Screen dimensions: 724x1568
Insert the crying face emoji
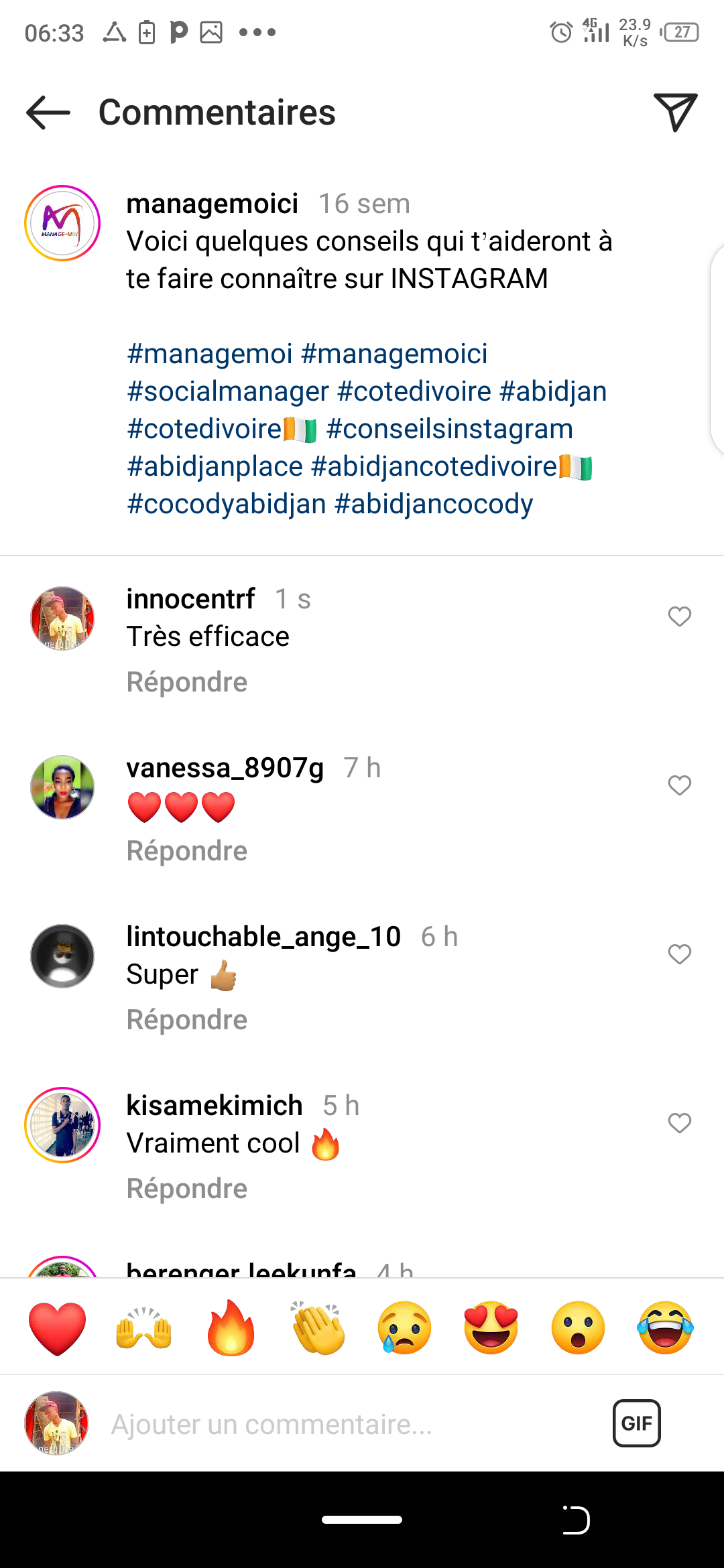[x=404, y=1328]
